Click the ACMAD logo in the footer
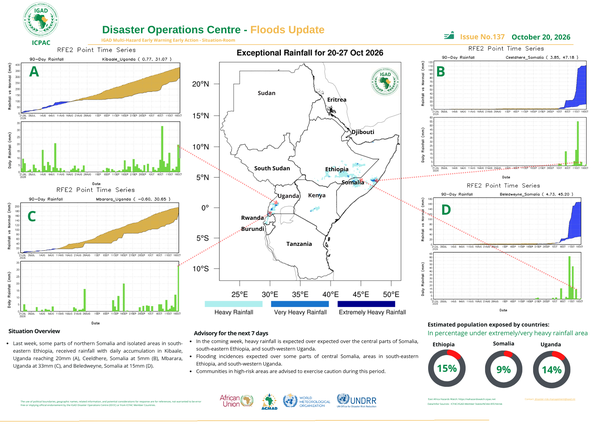The height and width of the screenshot is (424, 600). [269, 402]
